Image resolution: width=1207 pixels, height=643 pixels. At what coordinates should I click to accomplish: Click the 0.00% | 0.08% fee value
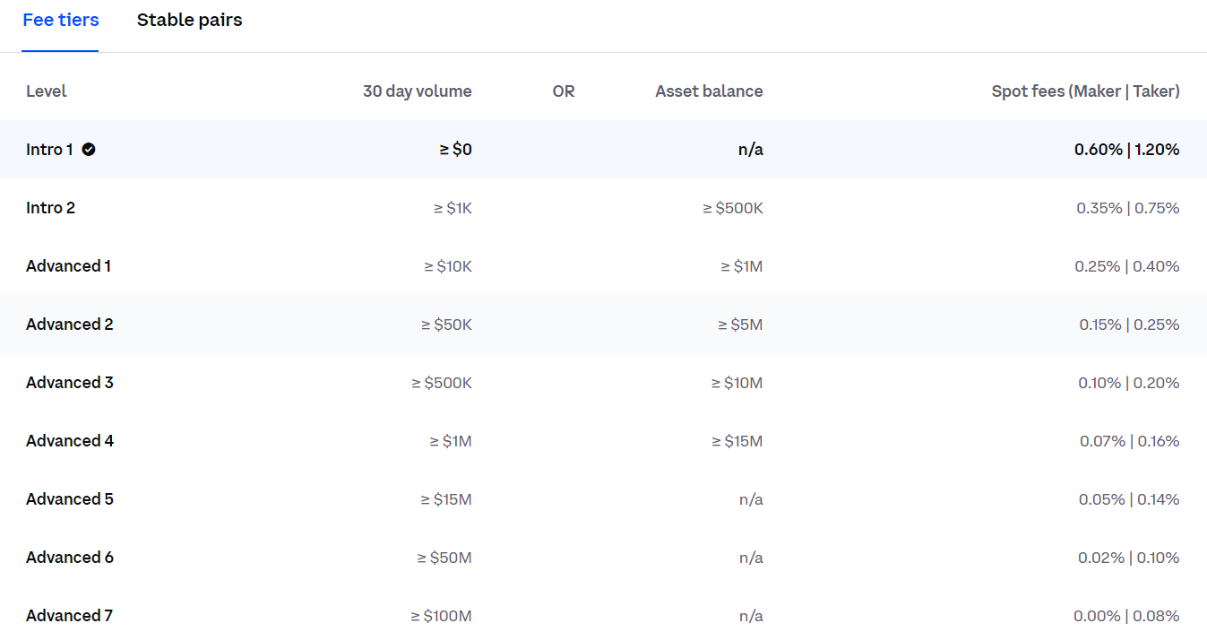point(1126,616)
